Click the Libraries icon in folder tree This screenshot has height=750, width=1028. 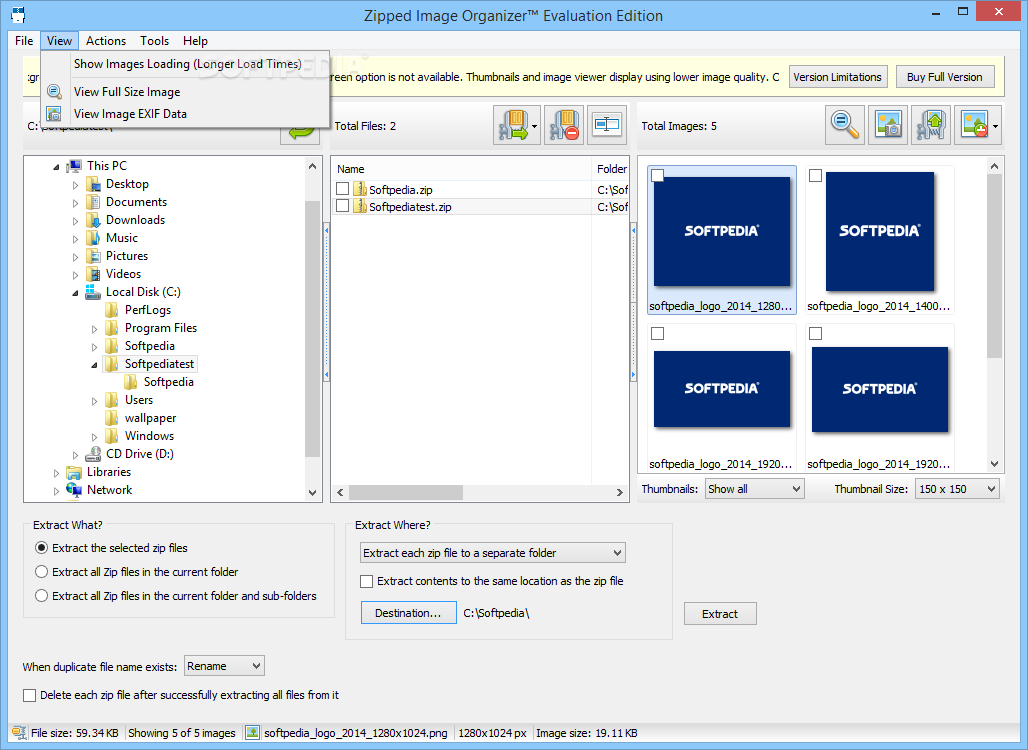coord(74,472)
